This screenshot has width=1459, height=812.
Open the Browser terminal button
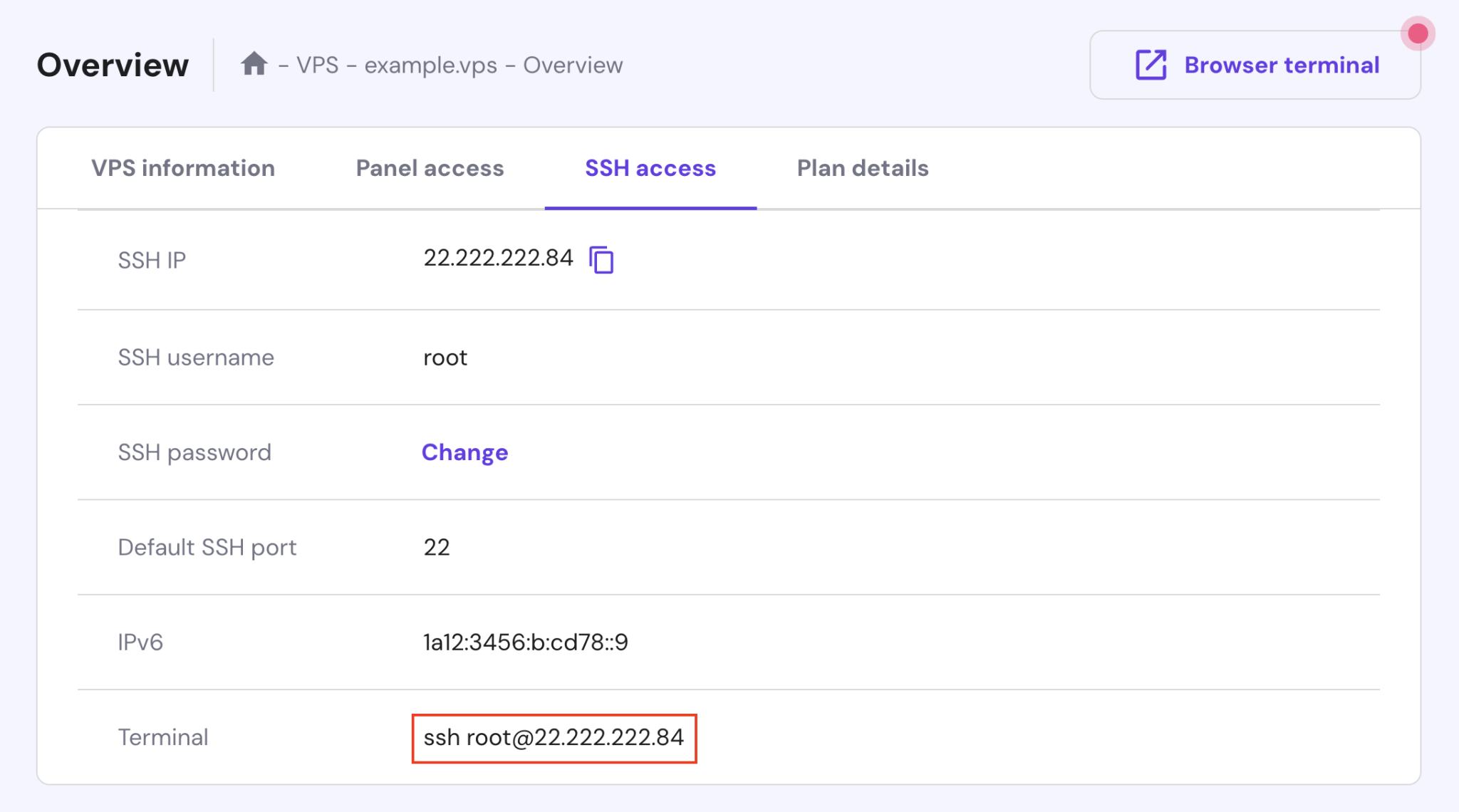[x=1254, y=65]
